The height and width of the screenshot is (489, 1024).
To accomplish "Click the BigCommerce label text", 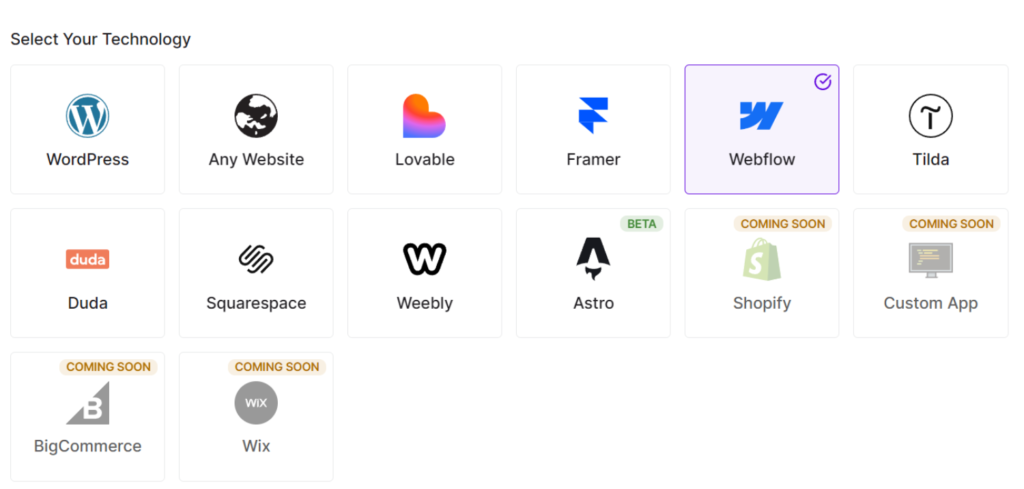I will 88,446.
